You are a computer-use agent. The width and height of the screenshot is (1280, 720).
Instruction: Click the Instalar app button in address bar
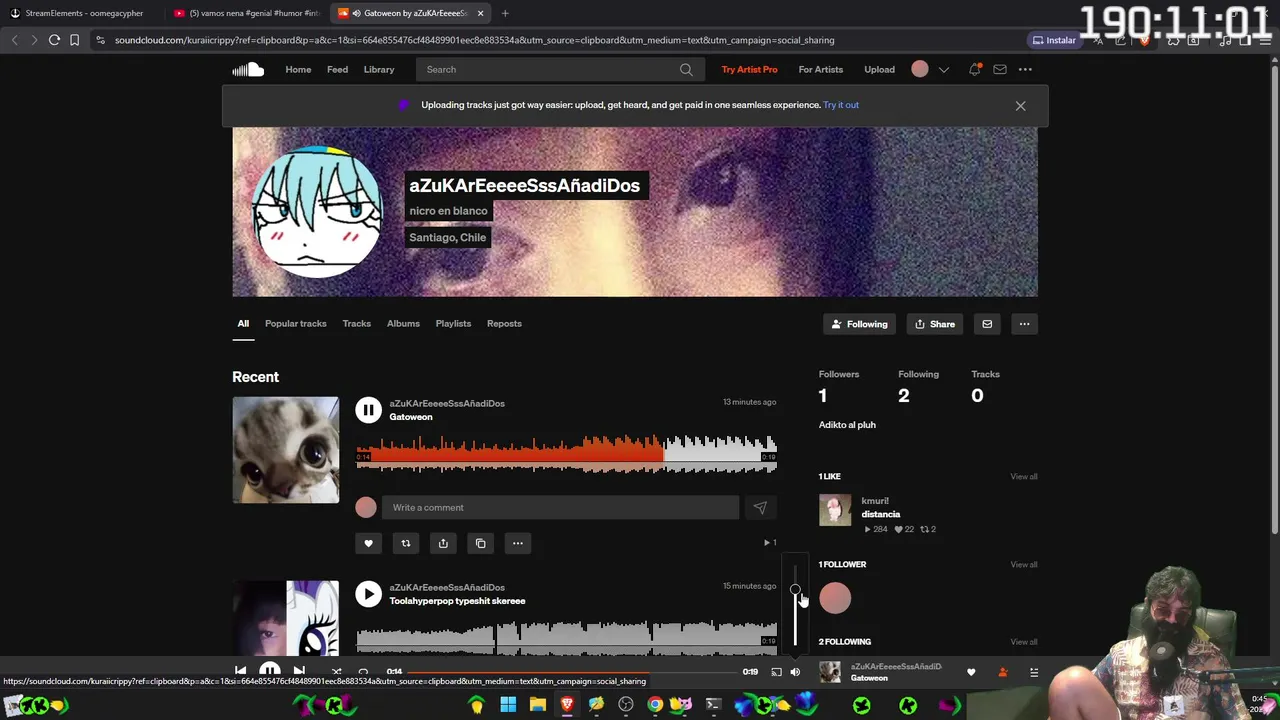(1054, 40)
